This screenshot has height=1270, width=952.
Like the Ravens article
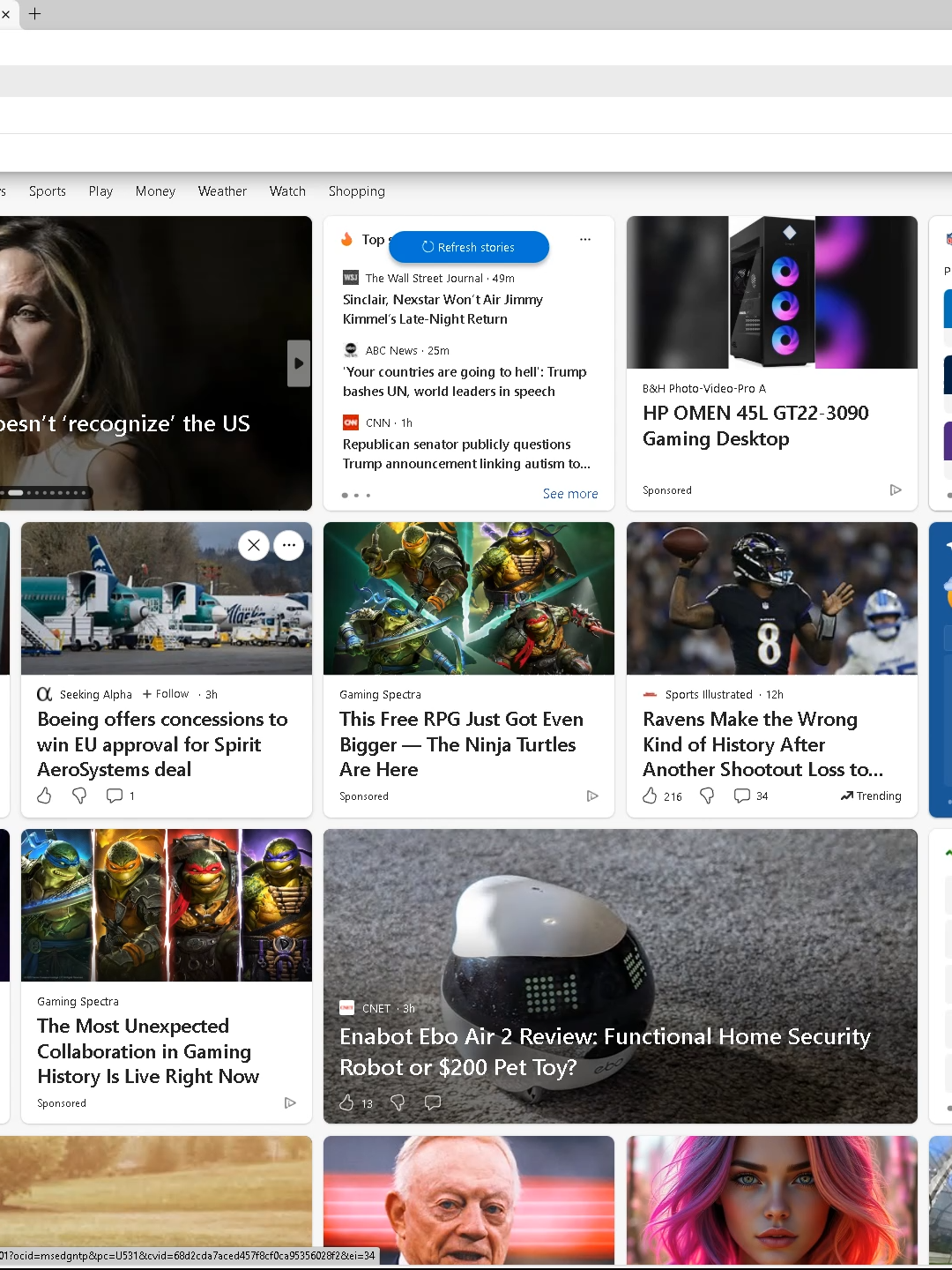[x=662, y=796]
